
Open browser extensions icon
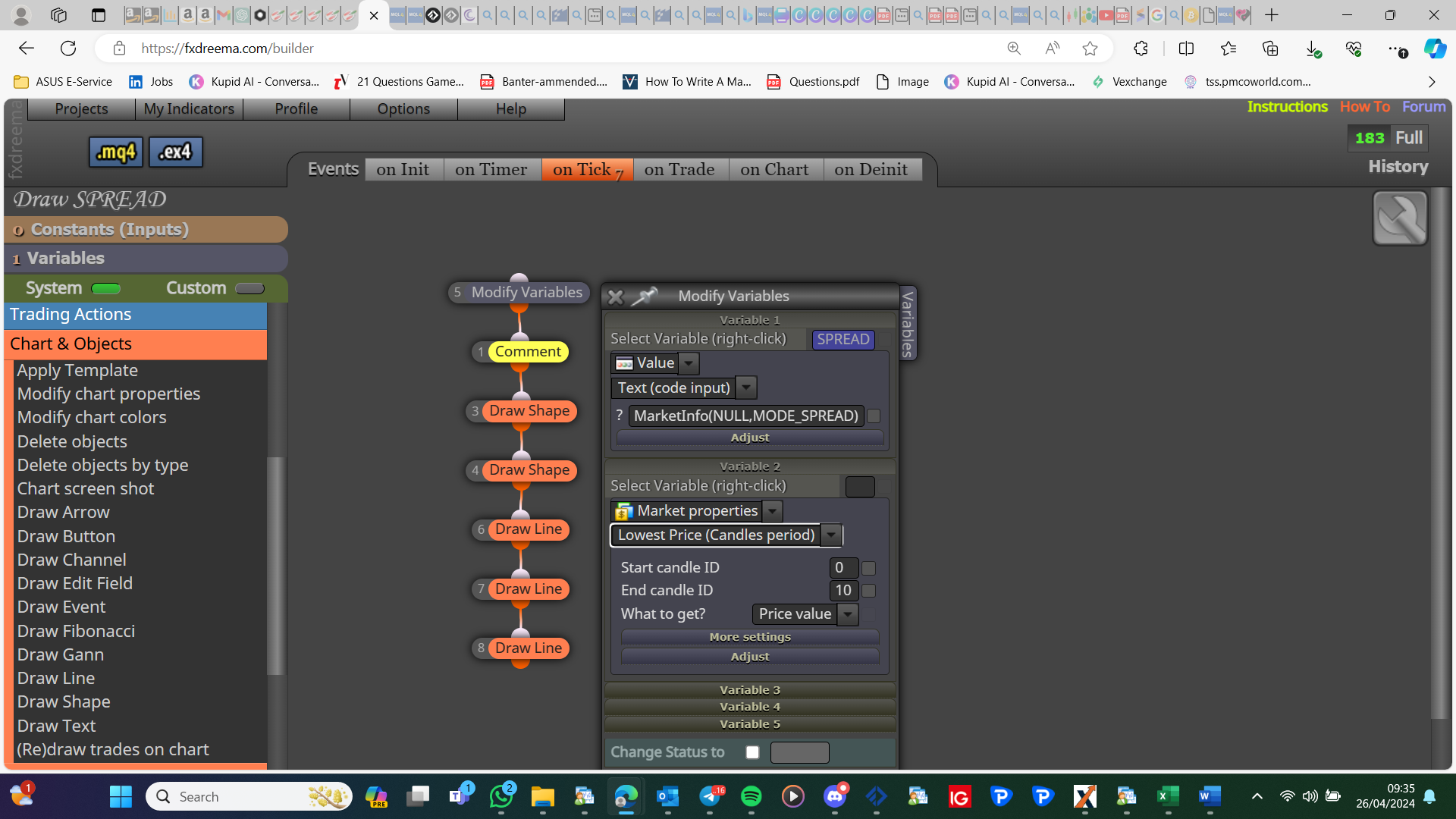click(1141, 49)
